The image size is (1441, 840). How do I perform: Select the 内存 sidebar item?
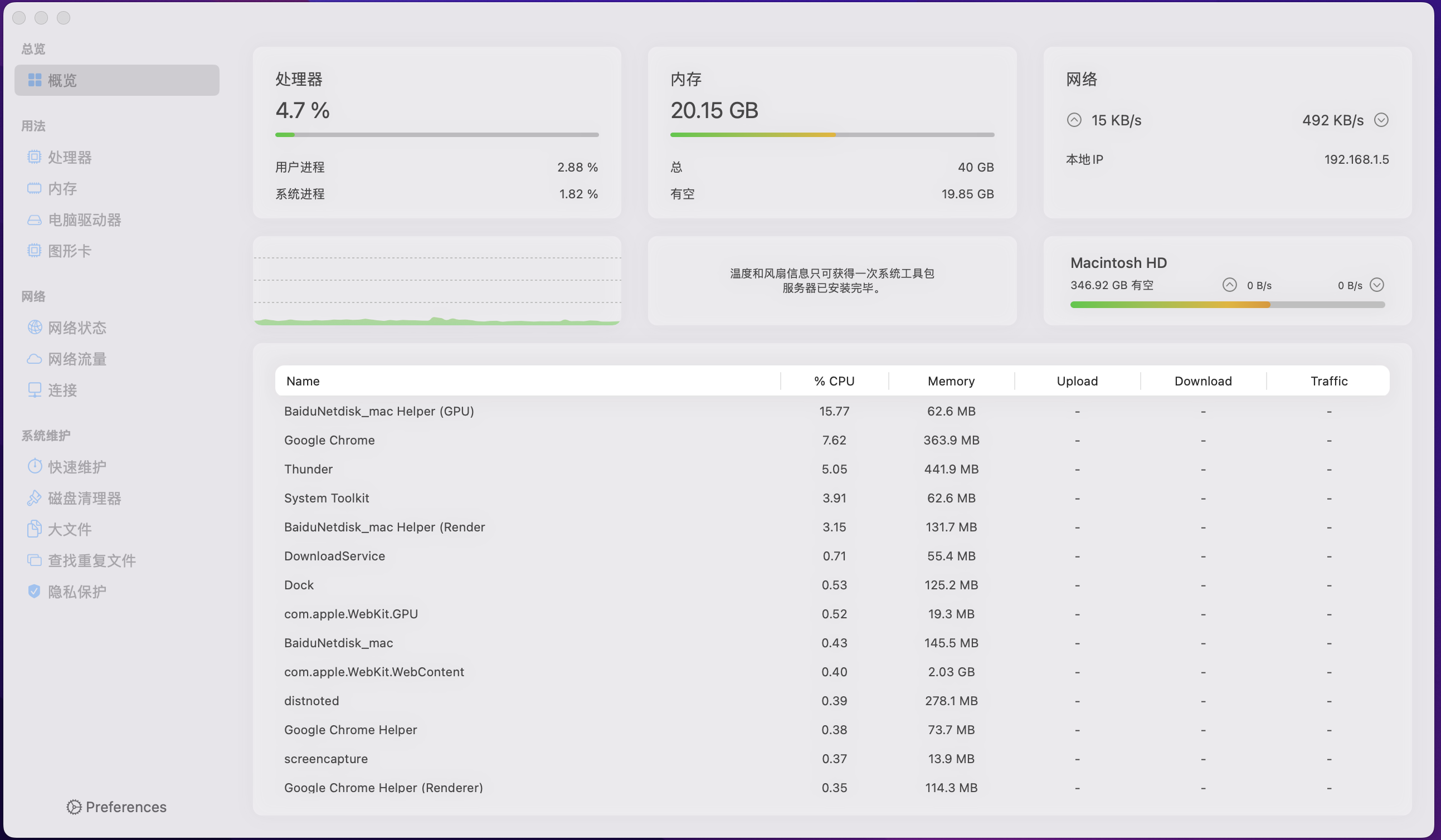click(63, 189)
